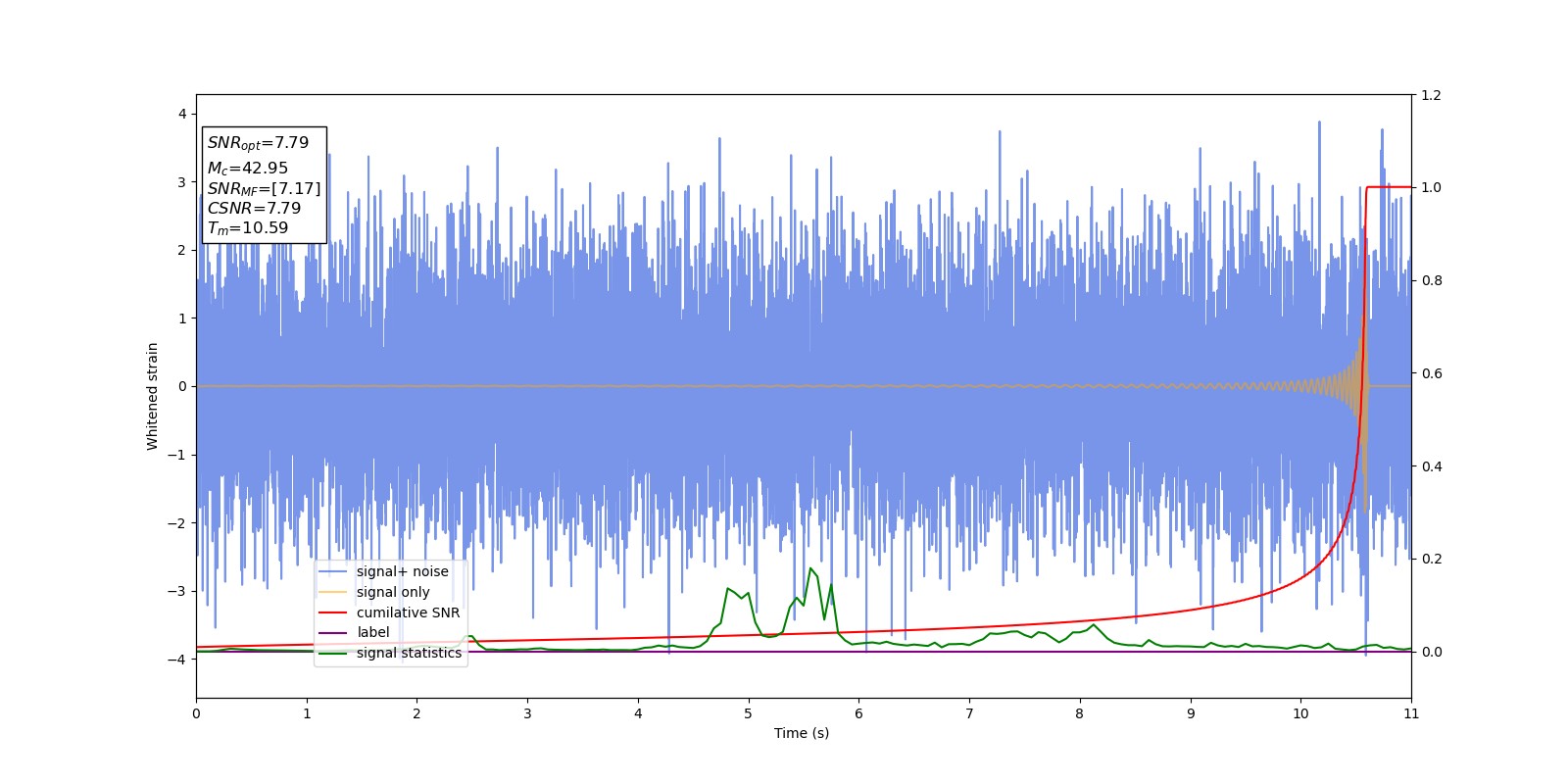The width and height of the screenshot is (1568, 784).
Task: Click the green line swatch in legend
Action: coord(333,653)
